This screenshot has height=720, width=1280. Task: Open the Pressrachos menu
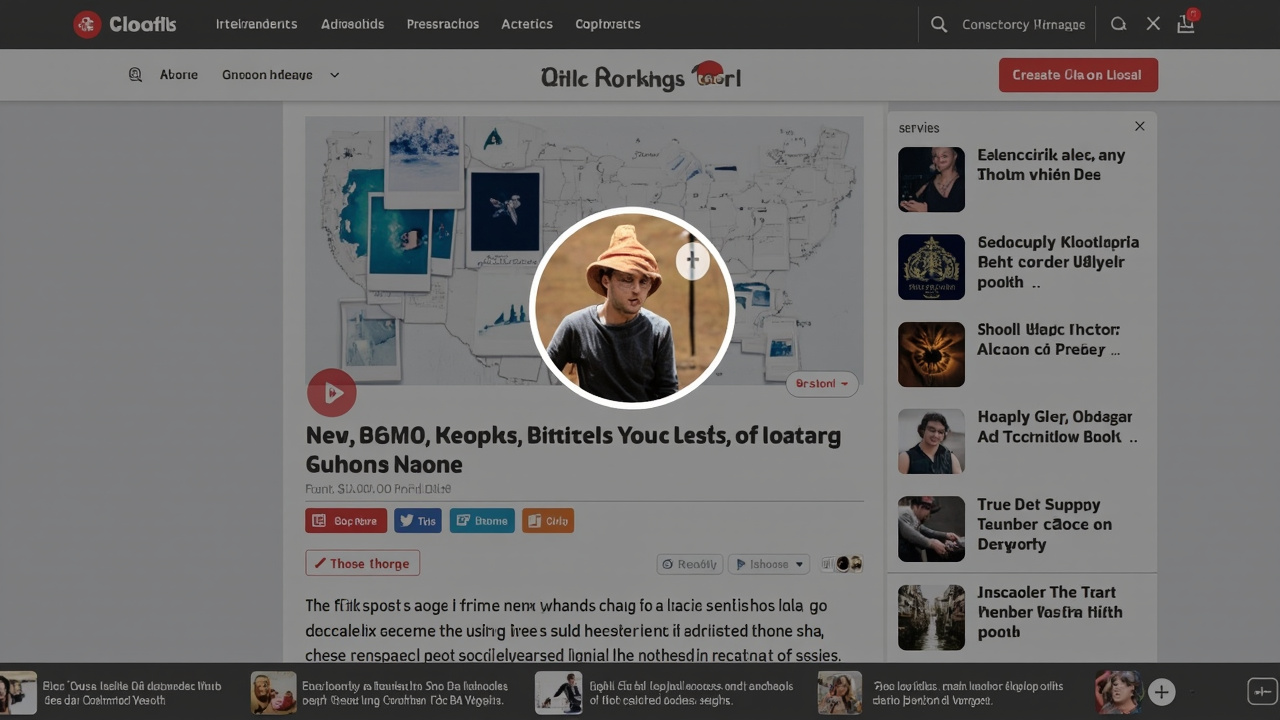point(443,24)
